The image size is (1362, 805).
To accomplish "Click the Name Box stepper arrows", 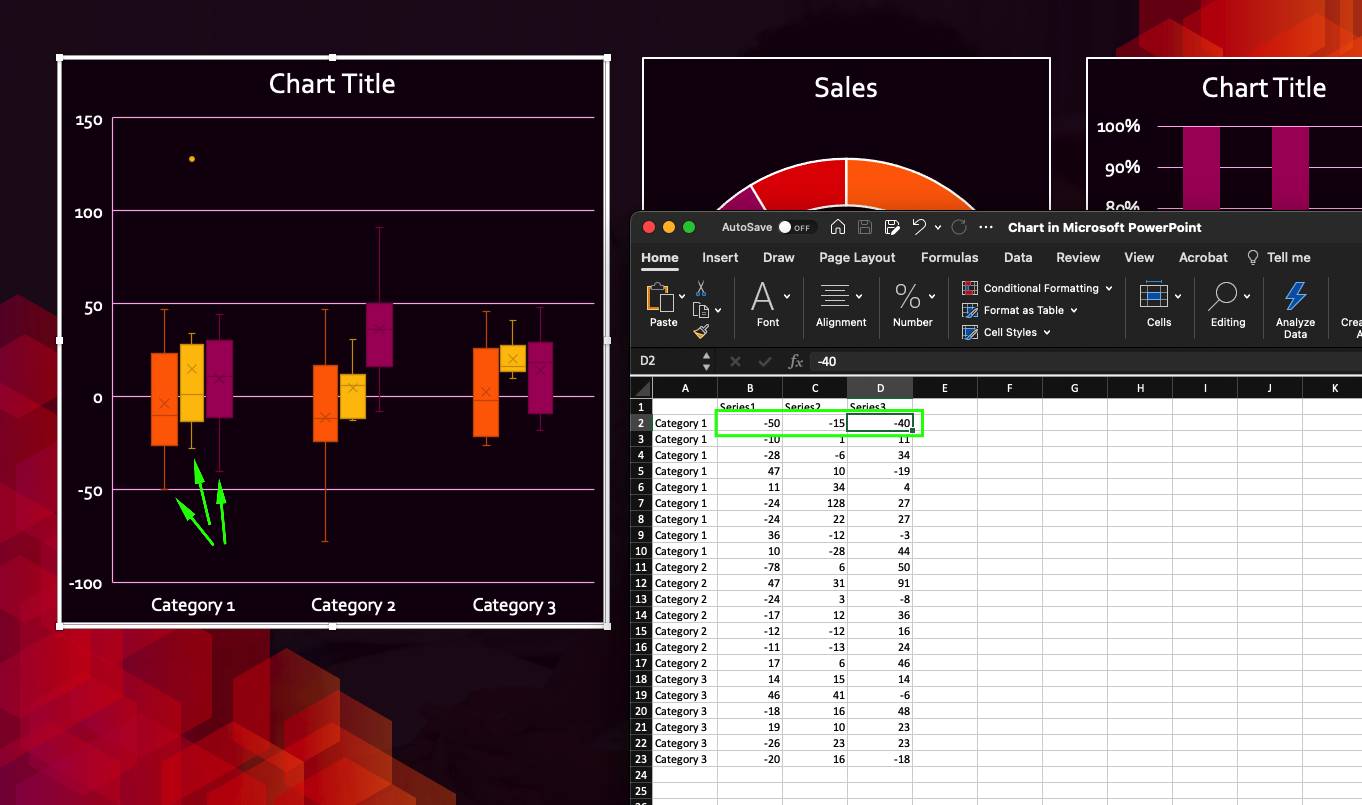I will (x=706, y=361).
